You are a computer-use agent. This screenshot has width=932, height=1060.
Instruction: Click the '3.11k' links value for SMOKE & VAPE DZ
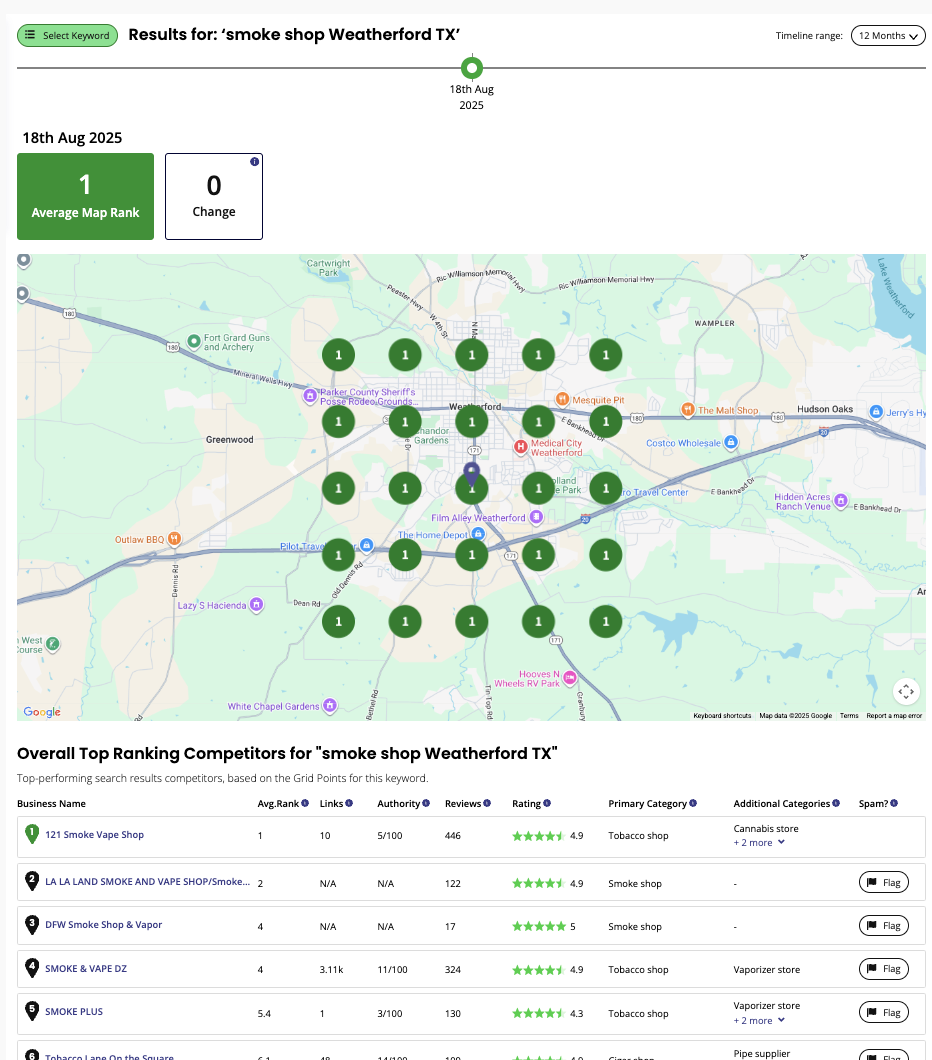click(331, 969)
